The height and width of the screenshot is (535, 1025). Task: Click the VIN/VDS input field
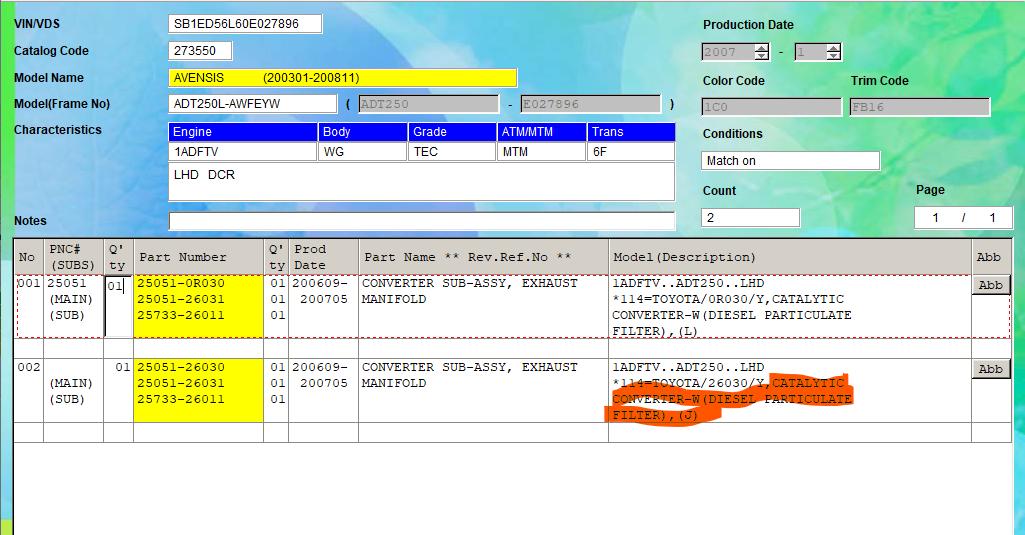tap(246, 24)
